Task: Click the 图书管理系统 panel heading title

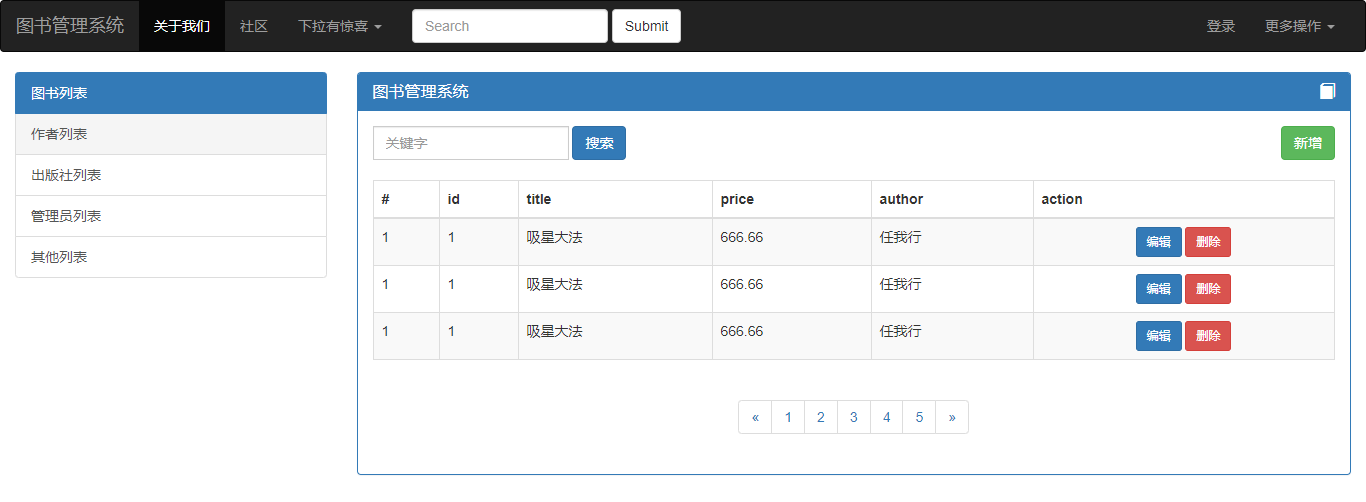Action: click(x=420, y=92)
